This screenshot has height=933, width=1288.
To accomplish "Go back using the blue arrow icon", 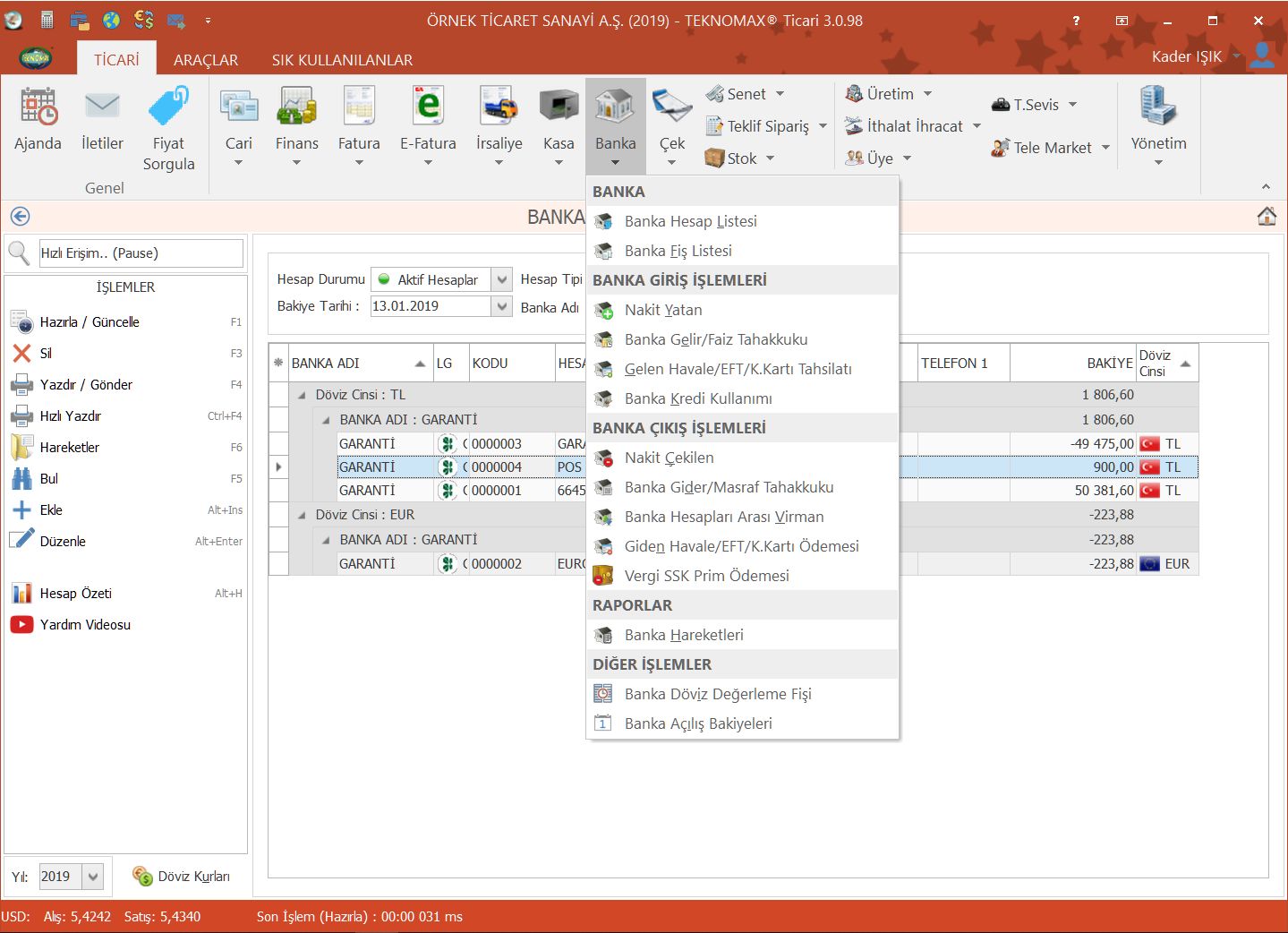I will click(20, 217).
